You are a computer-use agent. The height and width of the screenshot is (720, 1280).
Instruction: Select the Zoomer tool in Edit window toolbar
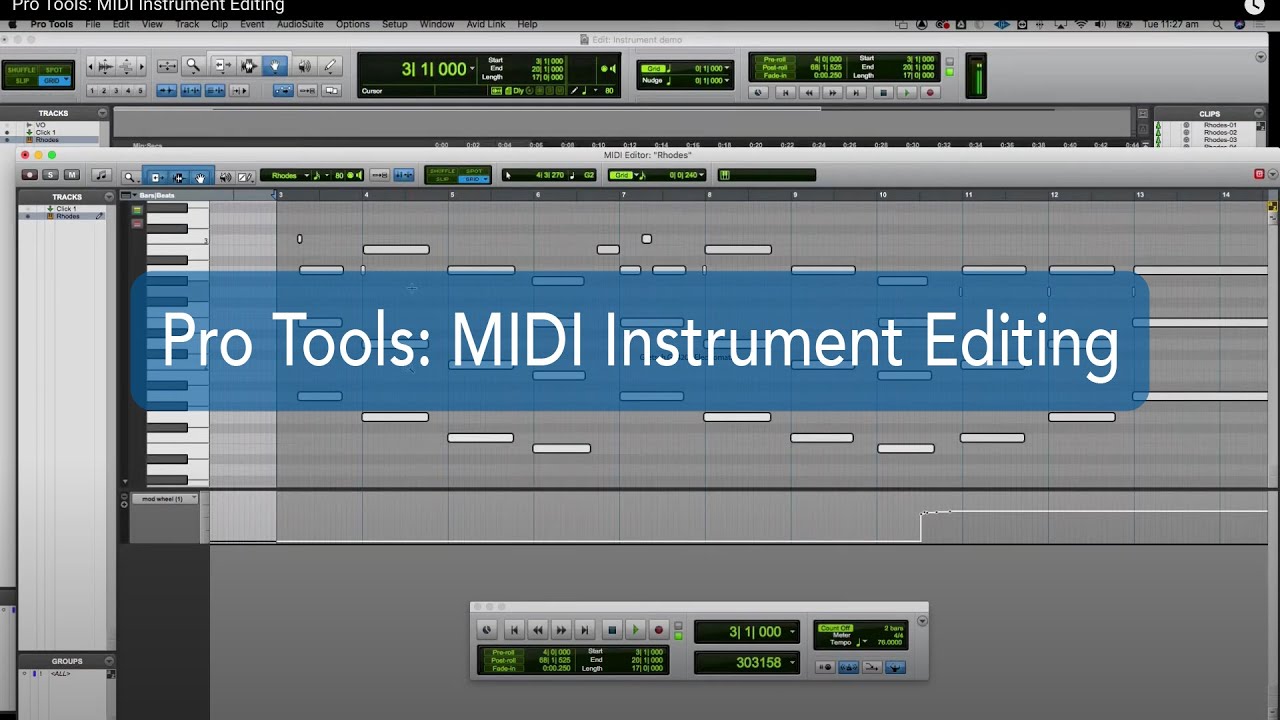[193, 66]
